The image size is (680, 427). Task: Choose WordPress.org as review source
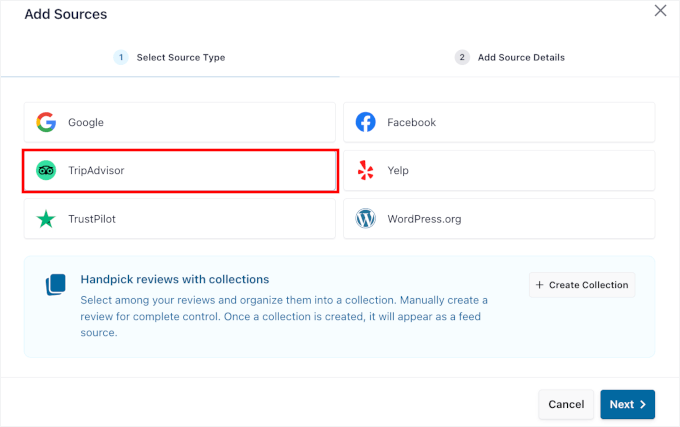pos(499,219)
